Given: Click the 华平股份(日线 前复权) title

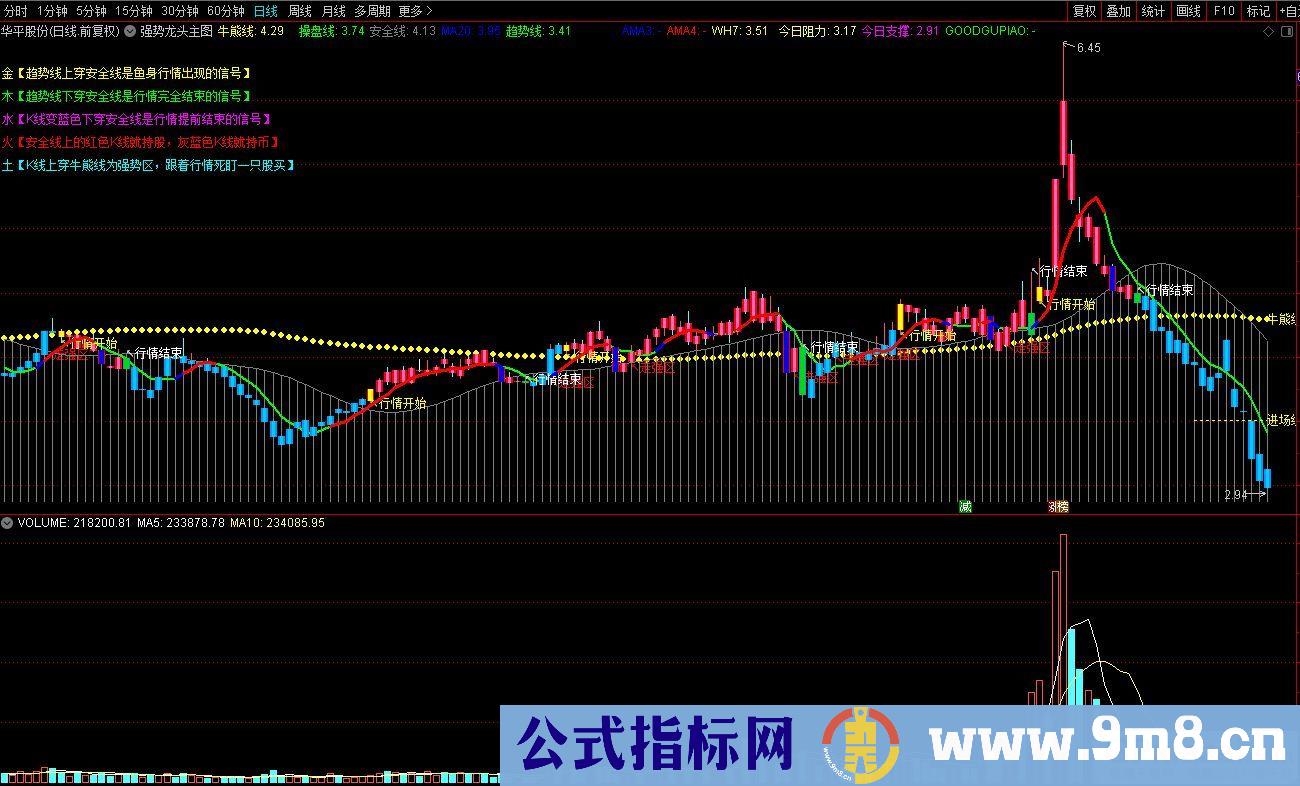Looking at the screenshot, I should point(61,31).
